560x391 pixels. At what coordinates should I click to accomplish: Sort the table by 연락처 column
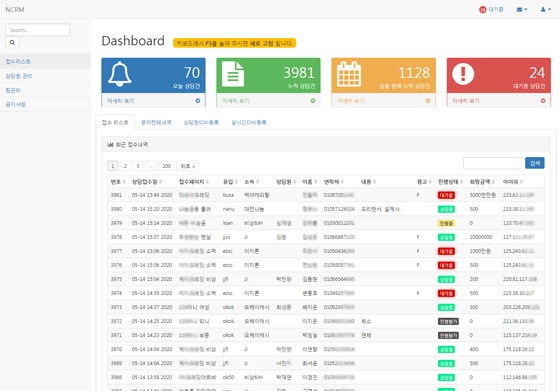tap(334, 182)
